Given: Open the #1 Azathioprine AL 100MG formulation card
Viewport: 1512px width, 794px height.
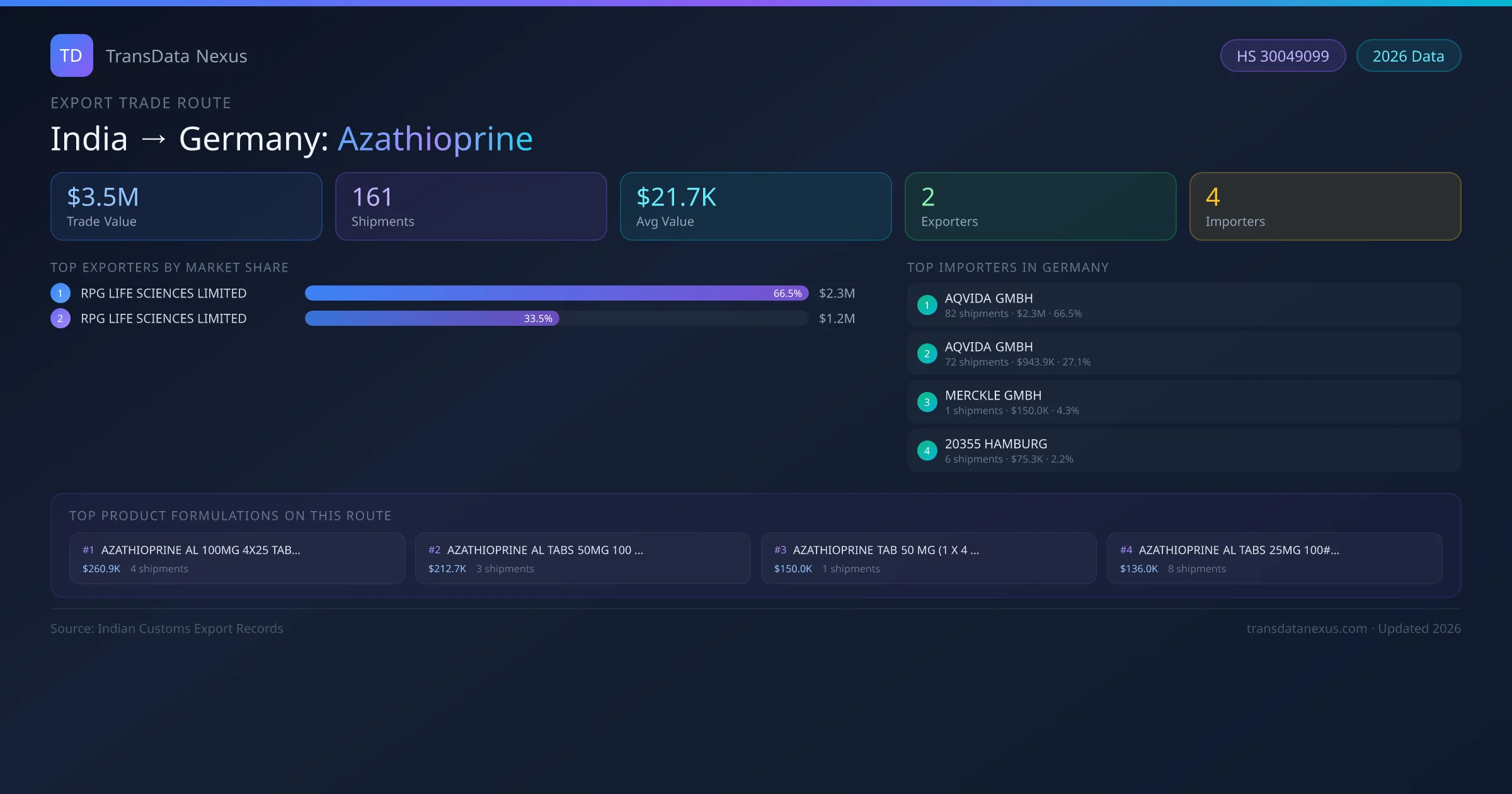Looking at the screenshot, I should 237,558.
